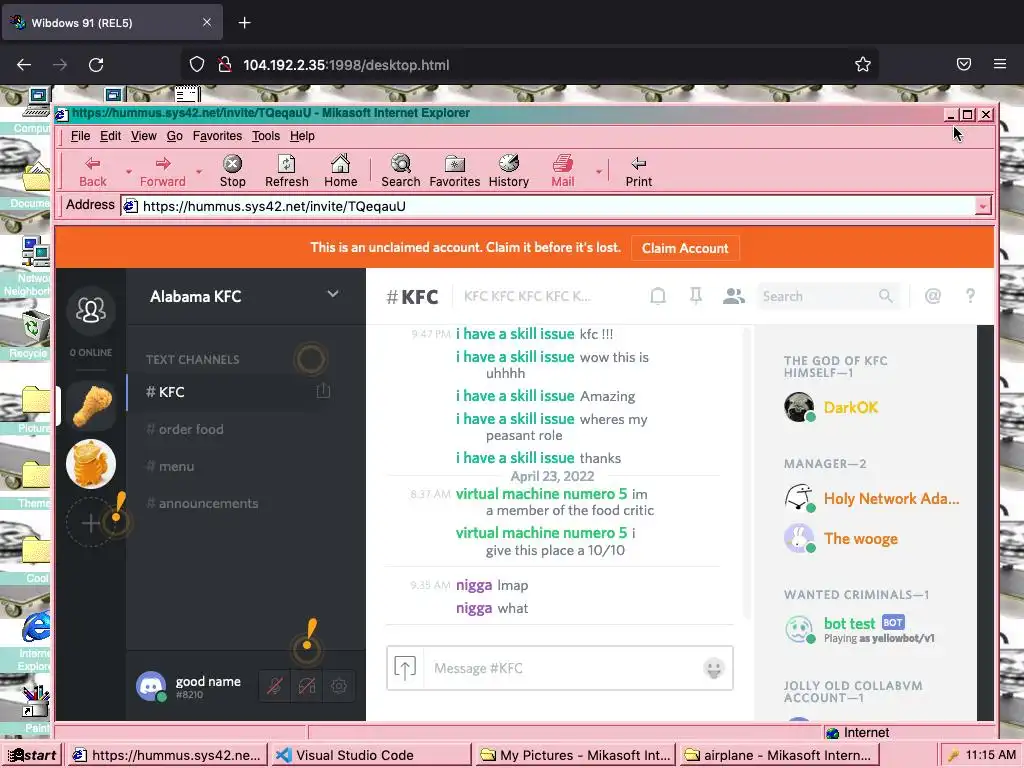Open a new Firefox tab
Viewport: 1024px width, 768px height.
[x=244, y=23]
